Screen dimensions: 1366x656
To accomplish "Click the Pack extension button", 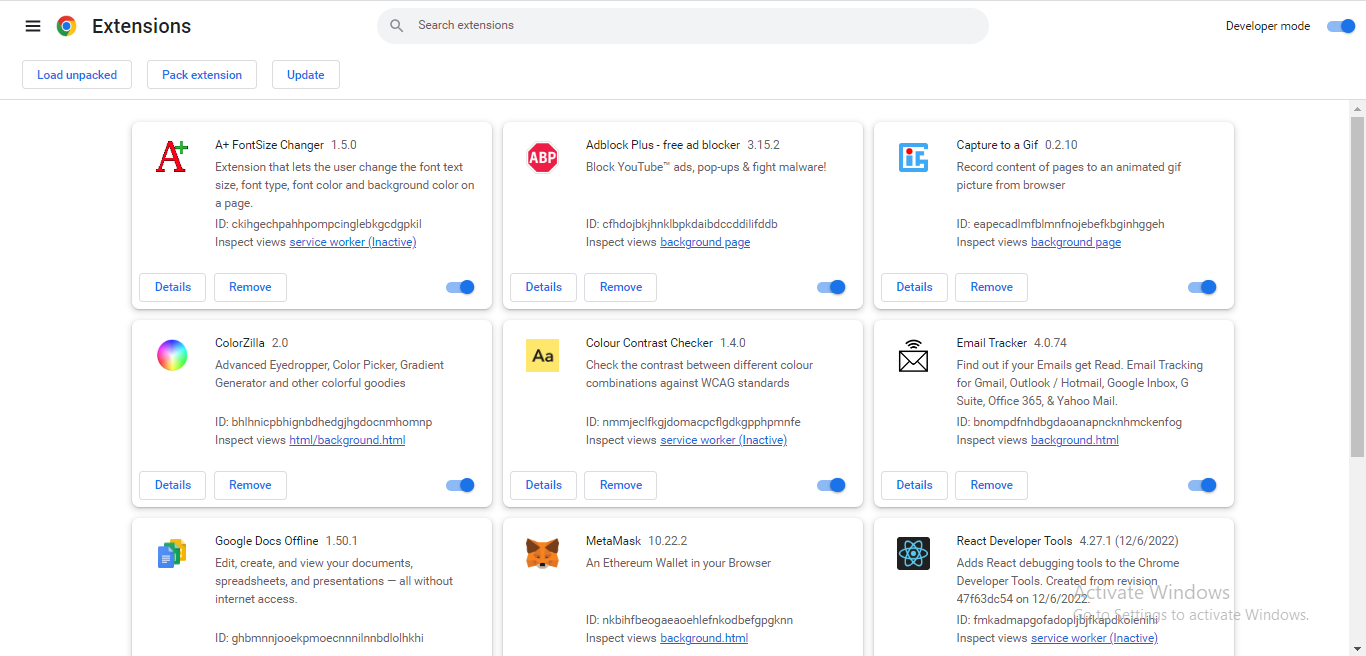I will [202, 75].
